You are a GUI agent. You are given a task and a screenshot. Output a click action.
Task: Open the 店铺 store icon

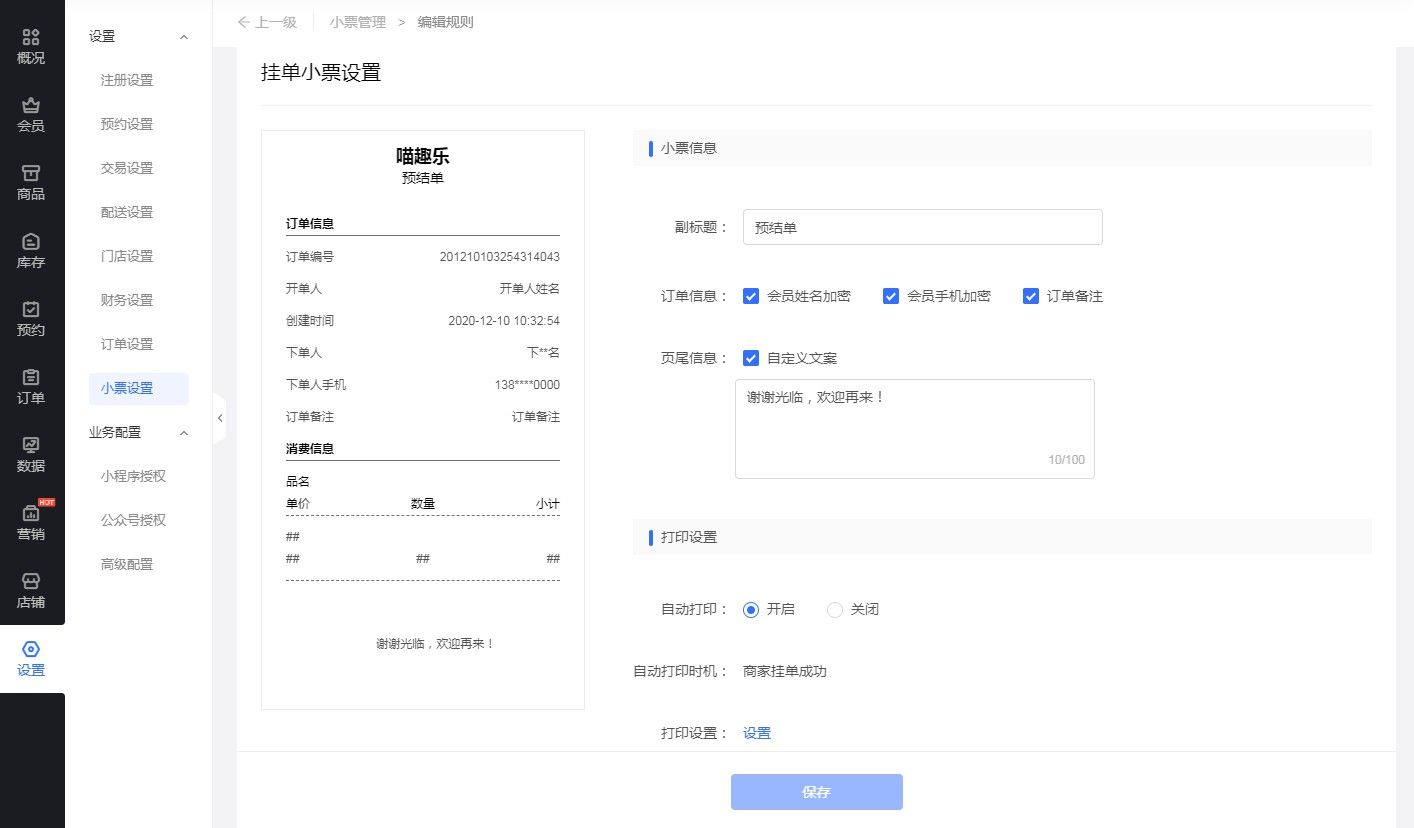pos(31,581)
